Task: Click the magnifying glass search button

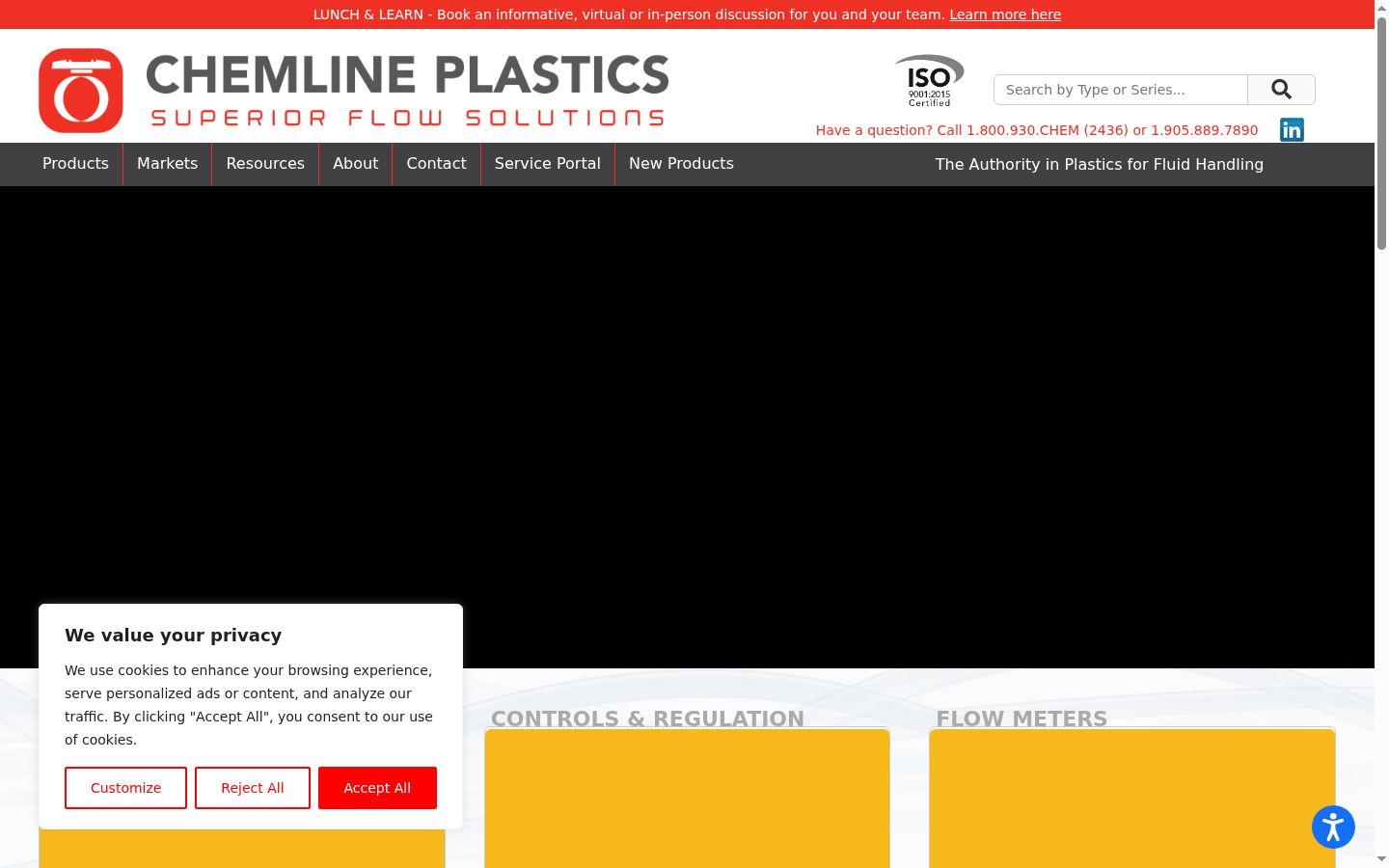Action: pyautogui.click(x=1281, y=90)
